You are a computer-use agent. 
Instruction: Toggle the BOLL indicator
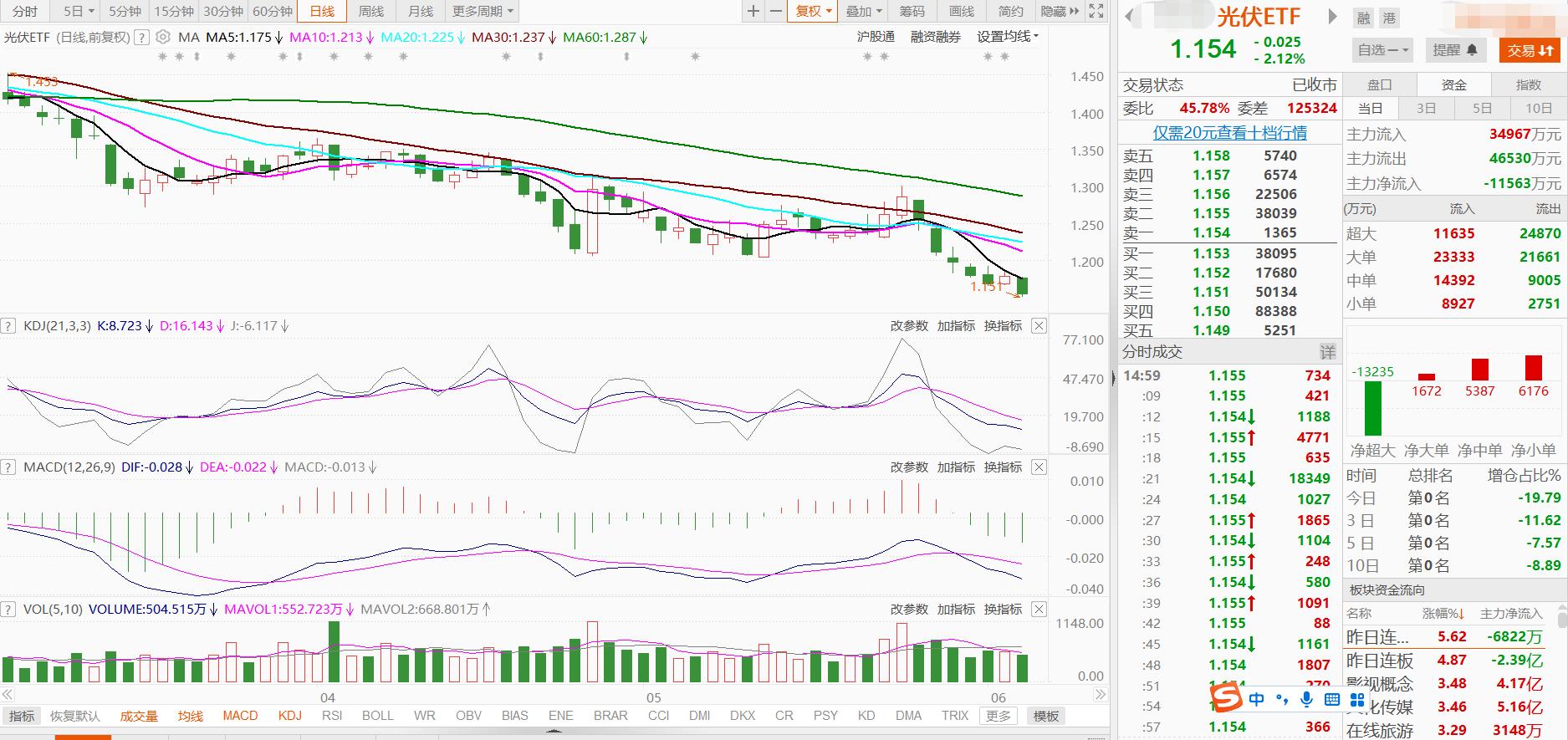(x=377, y=716)
